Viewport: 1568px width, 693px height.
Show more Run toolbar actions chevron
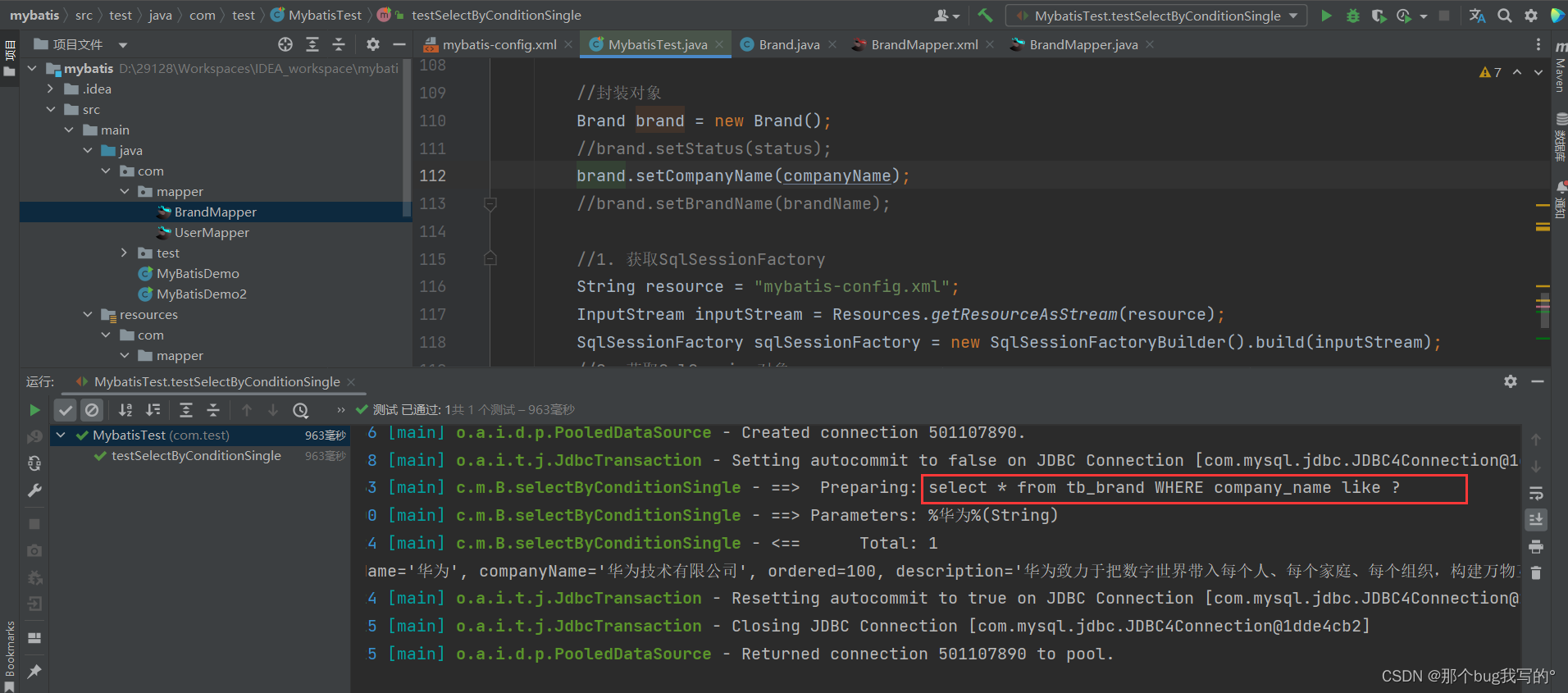tap(341, 410)
